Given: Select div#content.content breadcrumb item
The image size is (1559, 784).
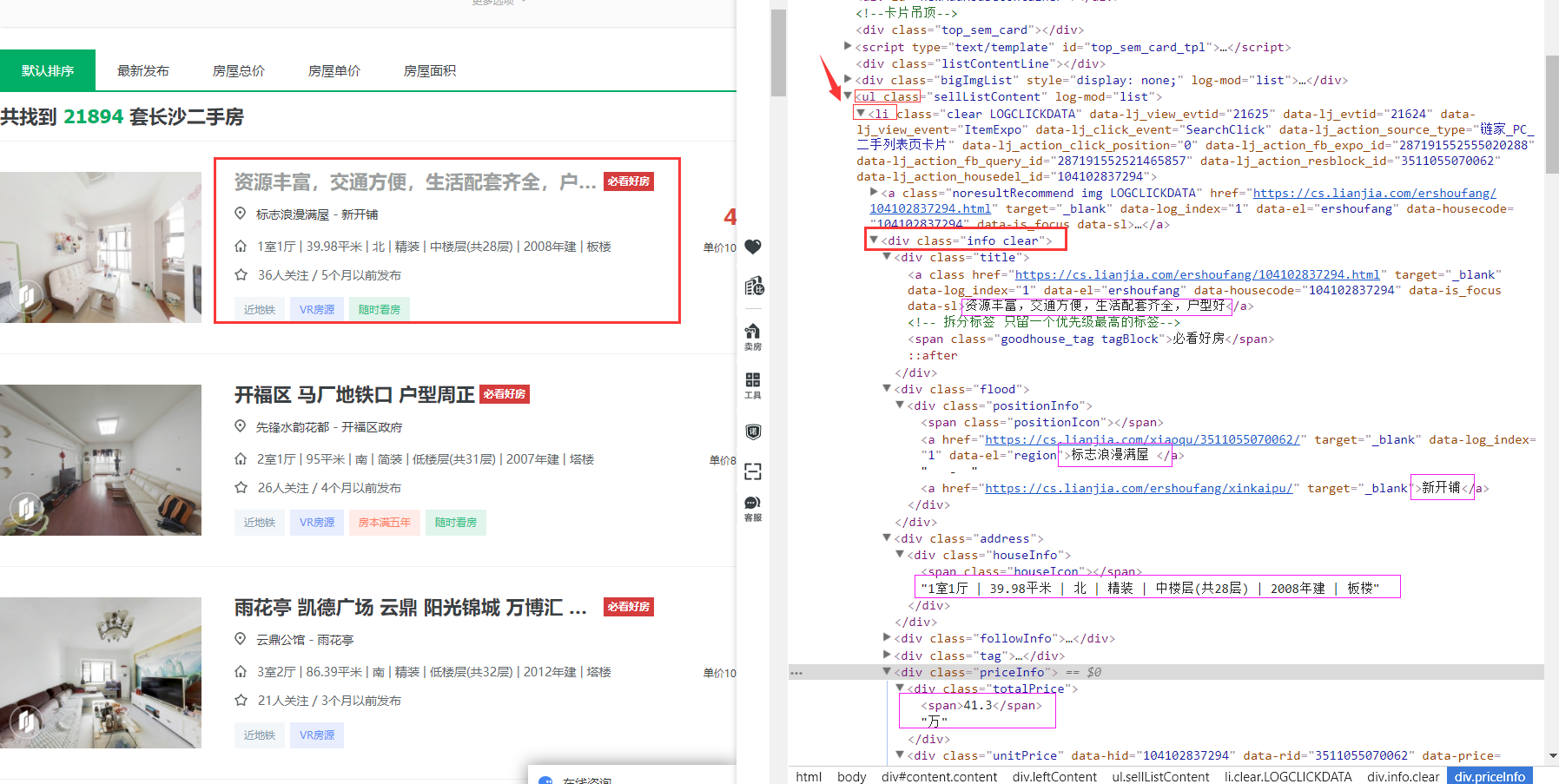Looking at the screenshot, I should 939,776.
